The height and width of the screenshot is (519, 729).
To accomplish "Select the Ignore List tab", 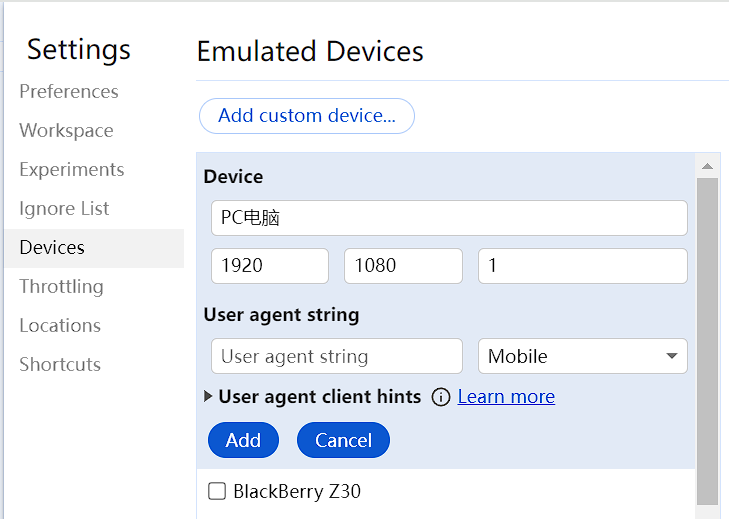I will click(64, 208).
